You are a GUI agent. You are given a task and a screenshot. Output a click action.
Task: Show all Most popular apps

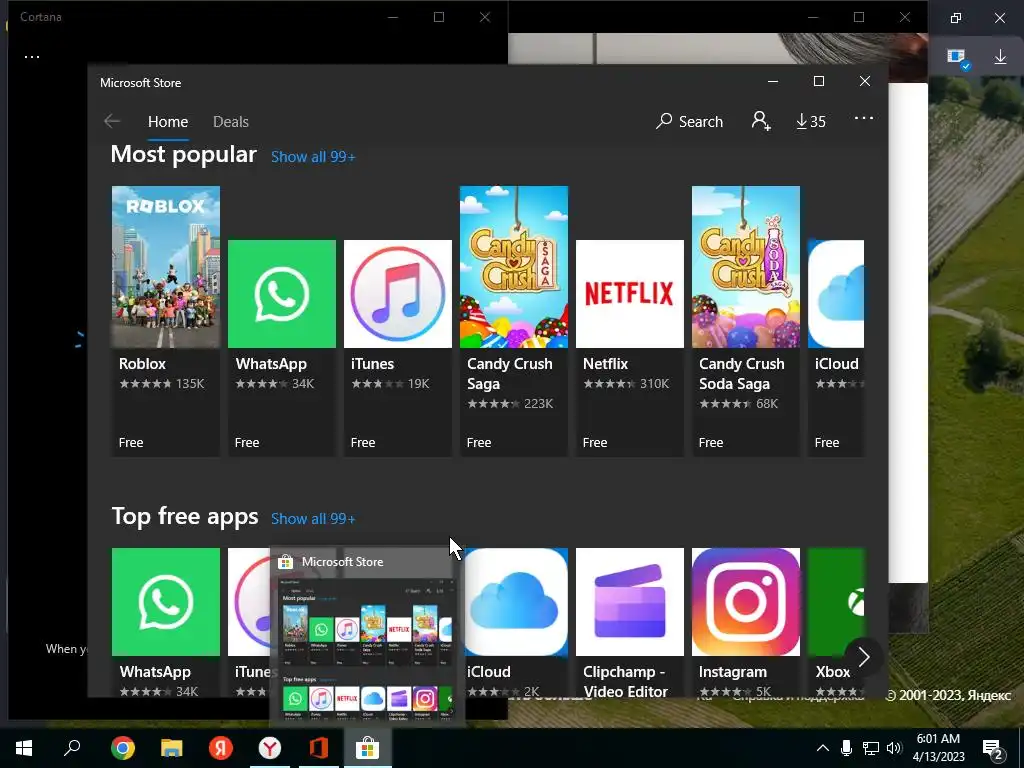313,157
